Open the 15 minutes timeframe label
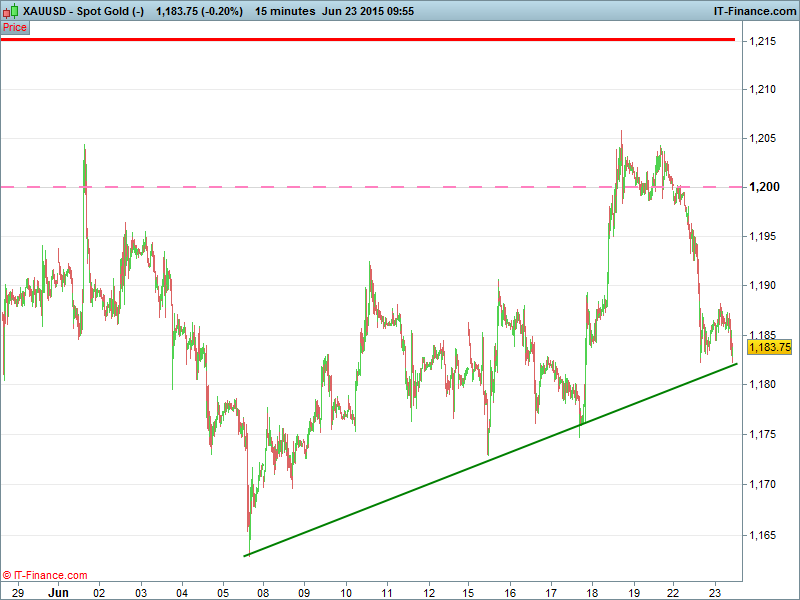800x600 pixels. click(283, 11)
